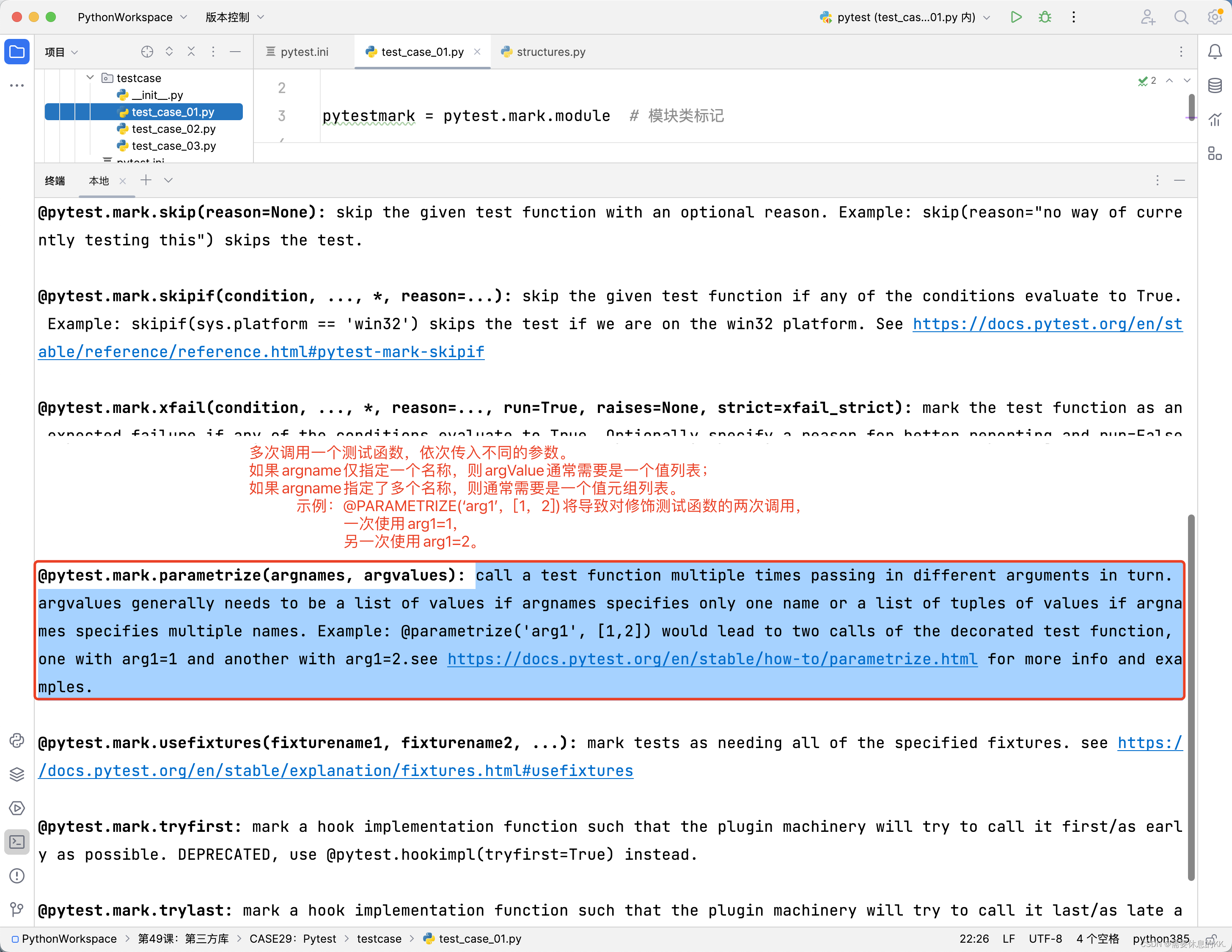Switch to pytest.ini tab
The height and width of the screenshot is (952, 1232).
pyautogui.click(x=297, y=52)
